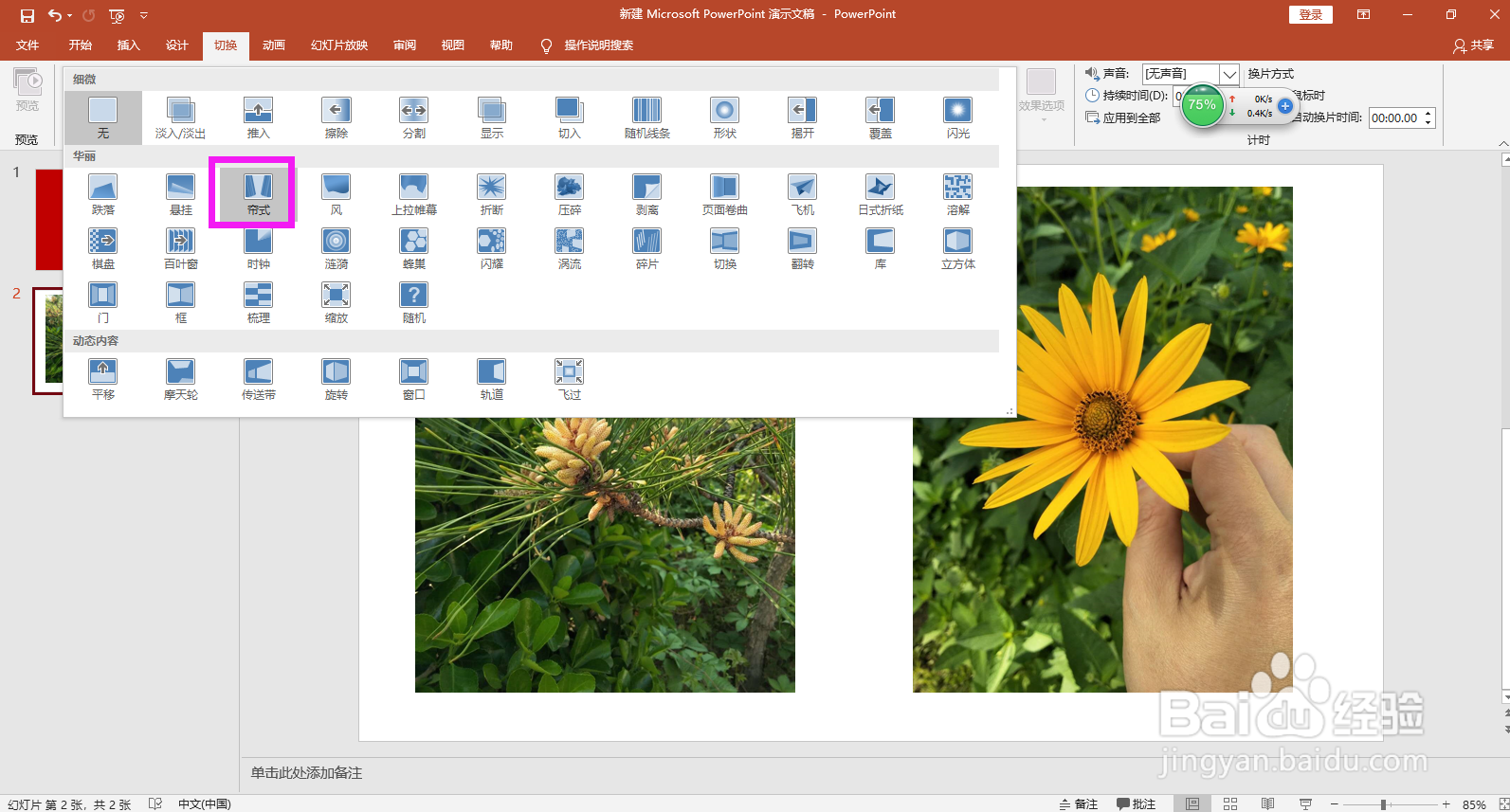The image size is (1510, 812).
Task: Click the auto-advance time field 00:00.00
Action: (1396, 118)
